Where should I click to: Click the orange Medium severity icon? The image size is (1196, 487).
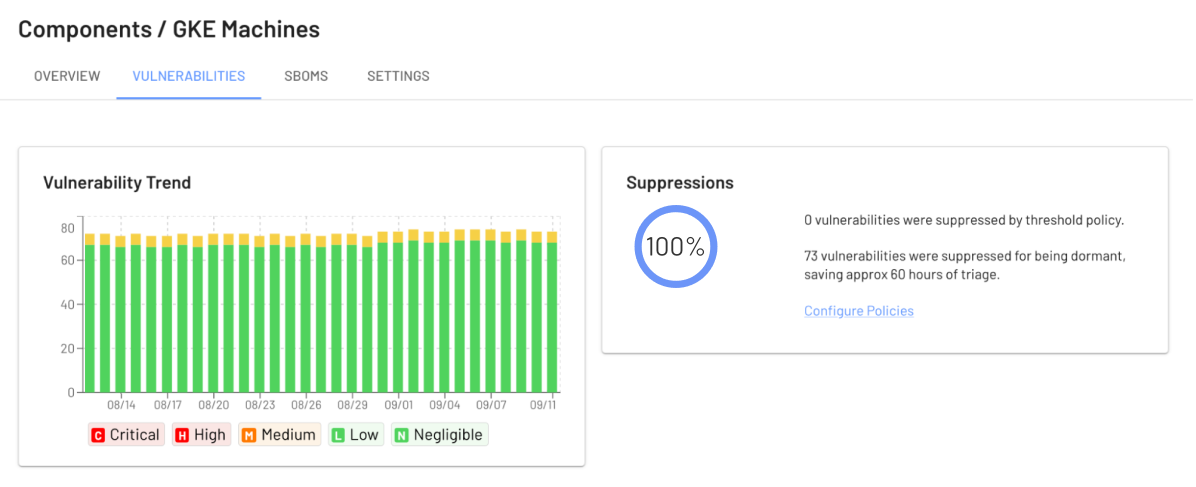click(x=249, y=435)
